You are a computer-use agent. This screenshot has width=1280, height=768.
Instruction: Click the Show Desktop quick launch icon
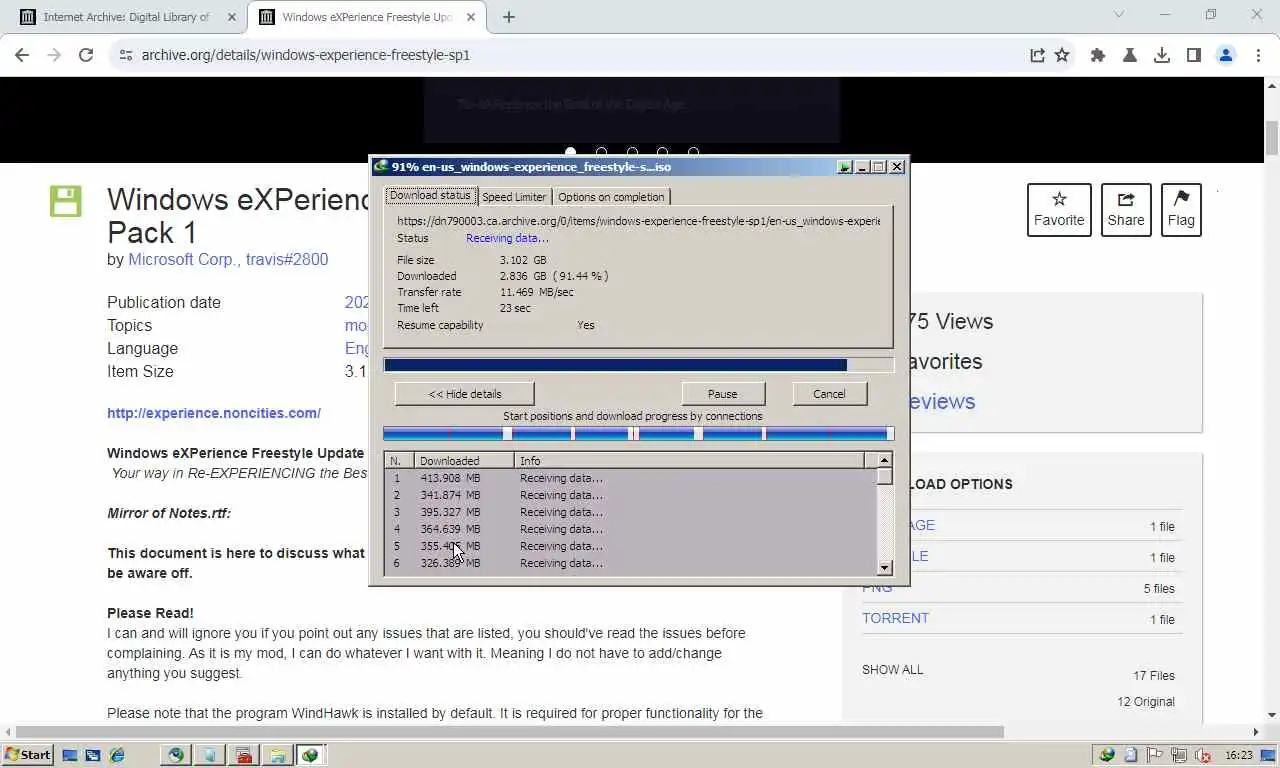(70, 755)
